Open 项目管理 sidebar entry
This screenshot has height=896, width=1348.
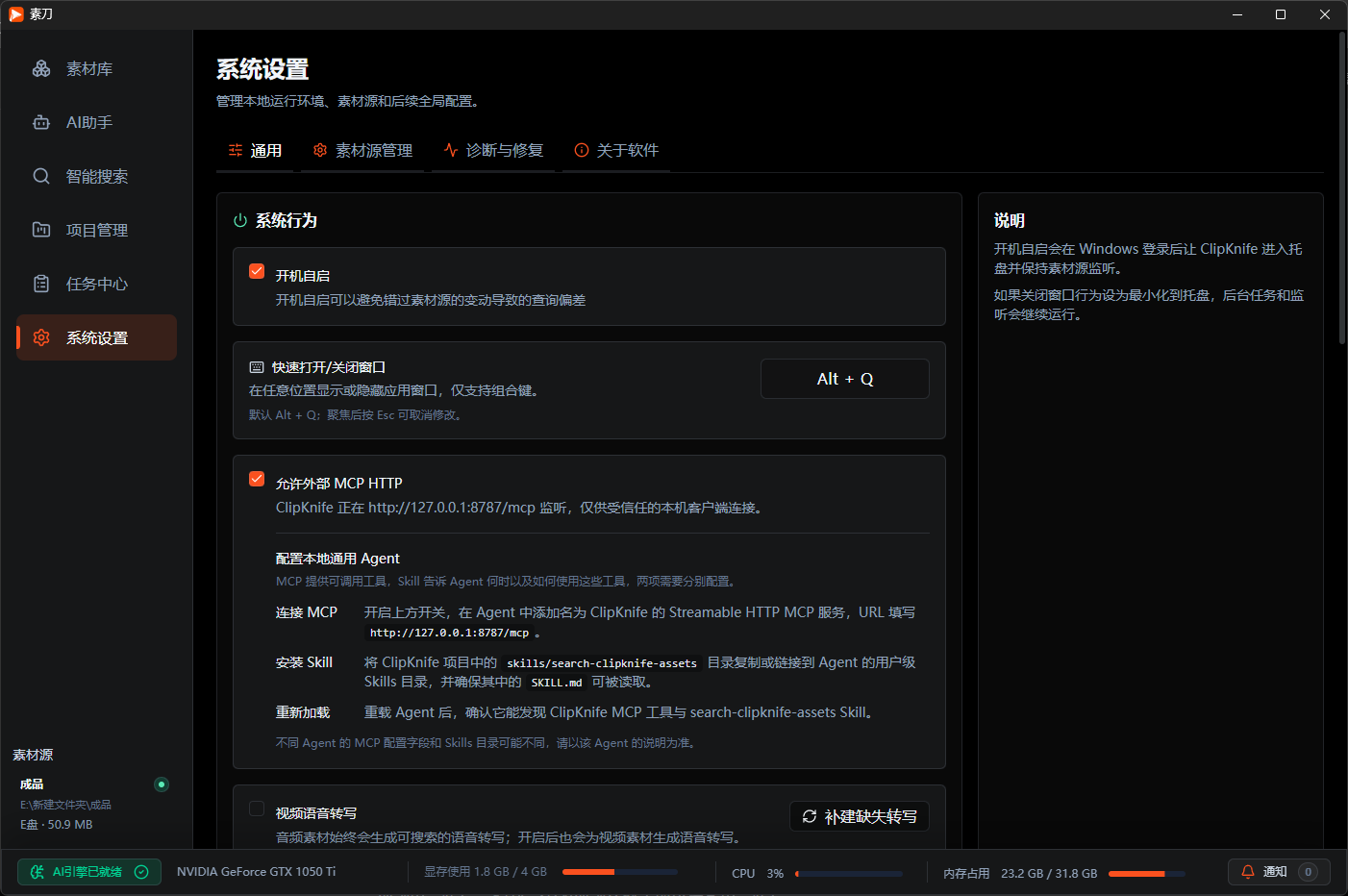point(96,231)
